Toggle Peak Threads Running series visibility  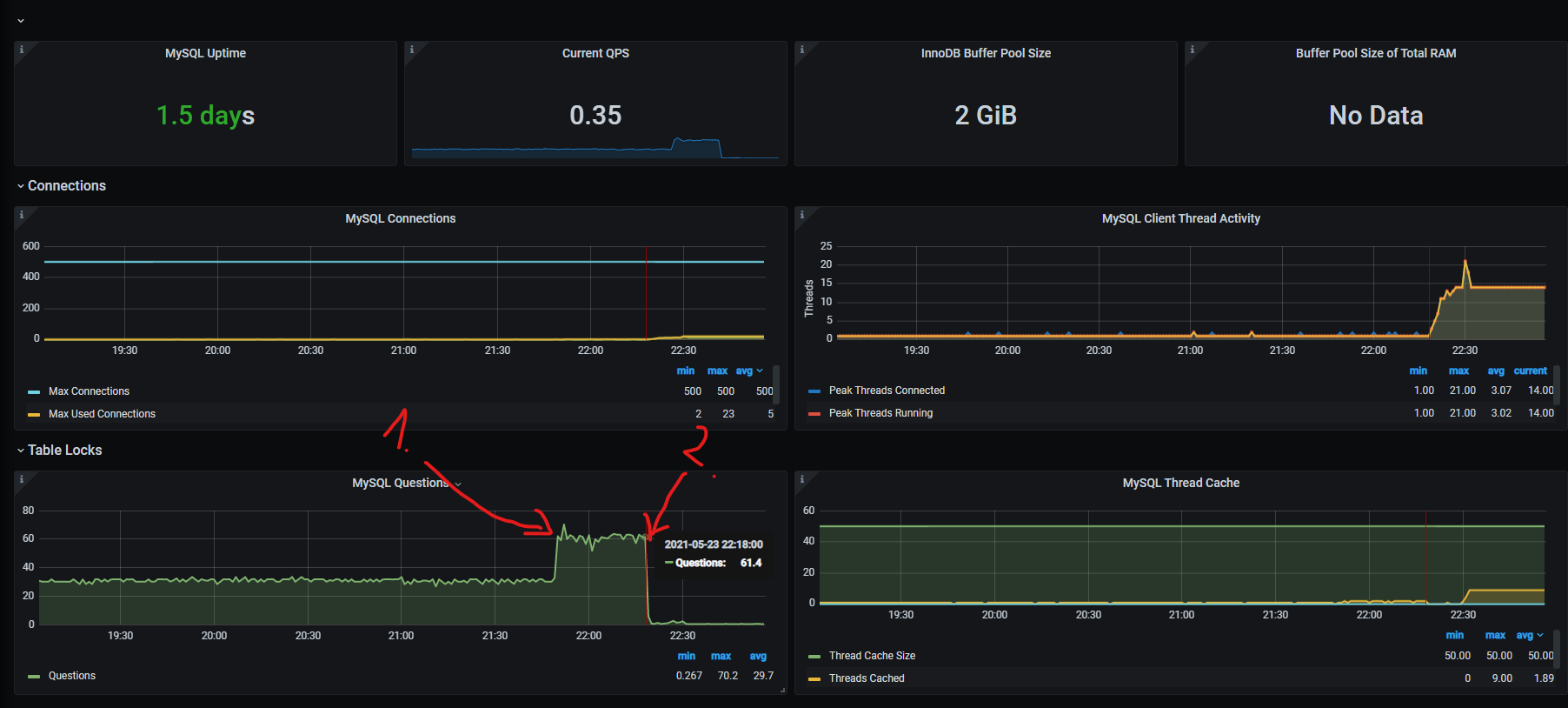pos(880,413)
